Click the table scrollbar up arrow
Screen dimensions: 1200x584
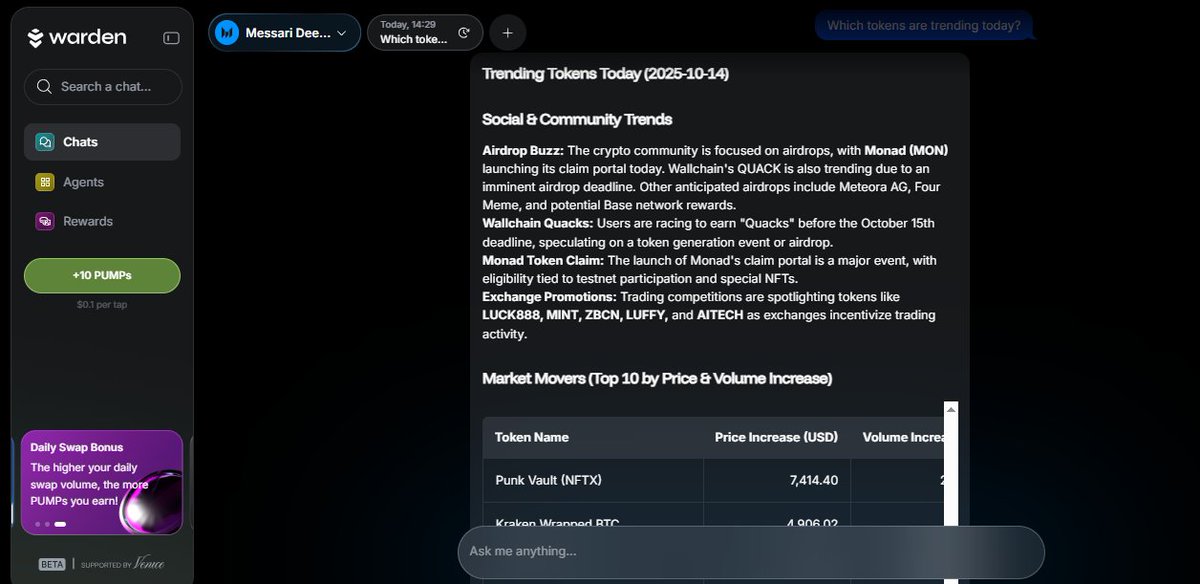(x=951, y=408)
